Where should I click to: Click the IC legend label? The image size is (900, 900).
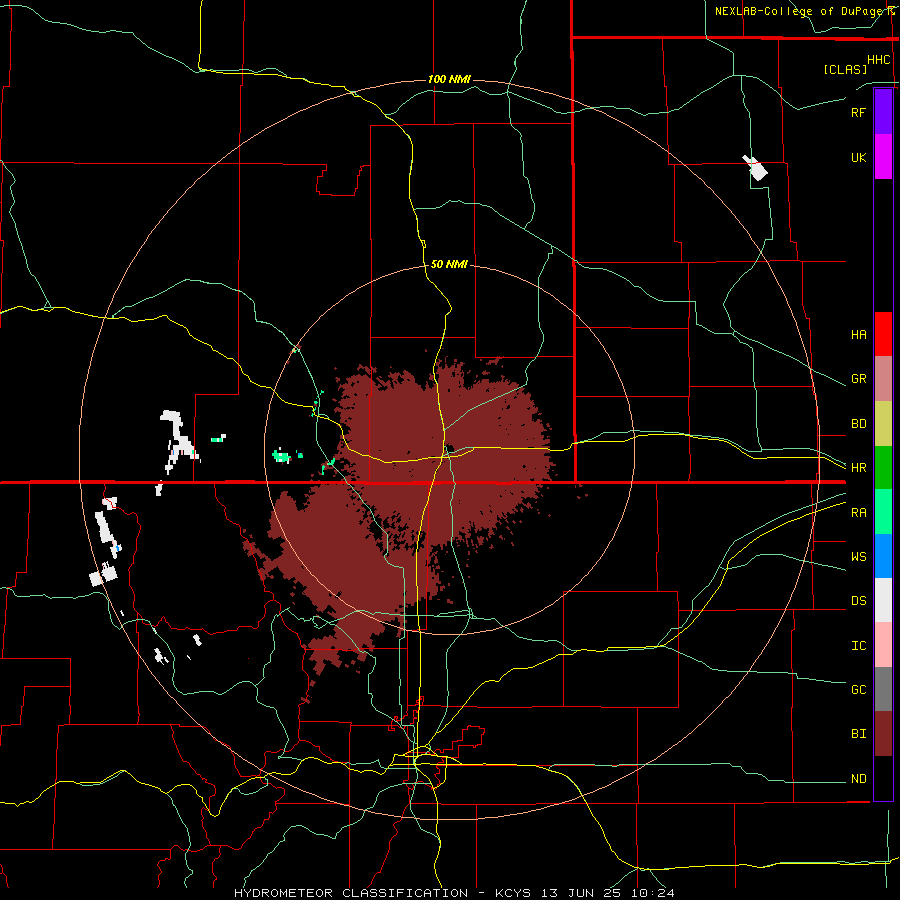(x=858, y=645)
